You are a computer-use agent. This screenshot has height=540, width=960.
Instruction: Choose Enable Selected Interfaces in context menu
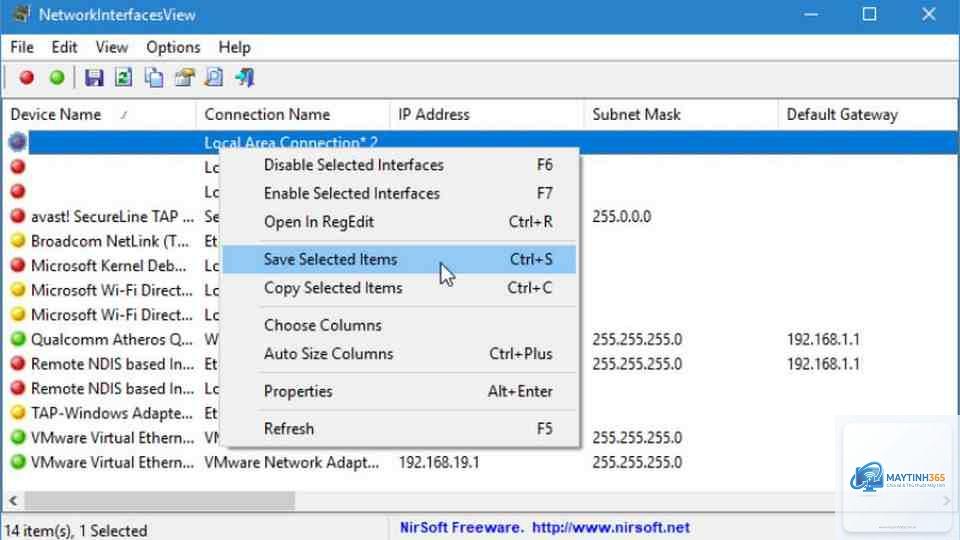(x=399, y=193)
